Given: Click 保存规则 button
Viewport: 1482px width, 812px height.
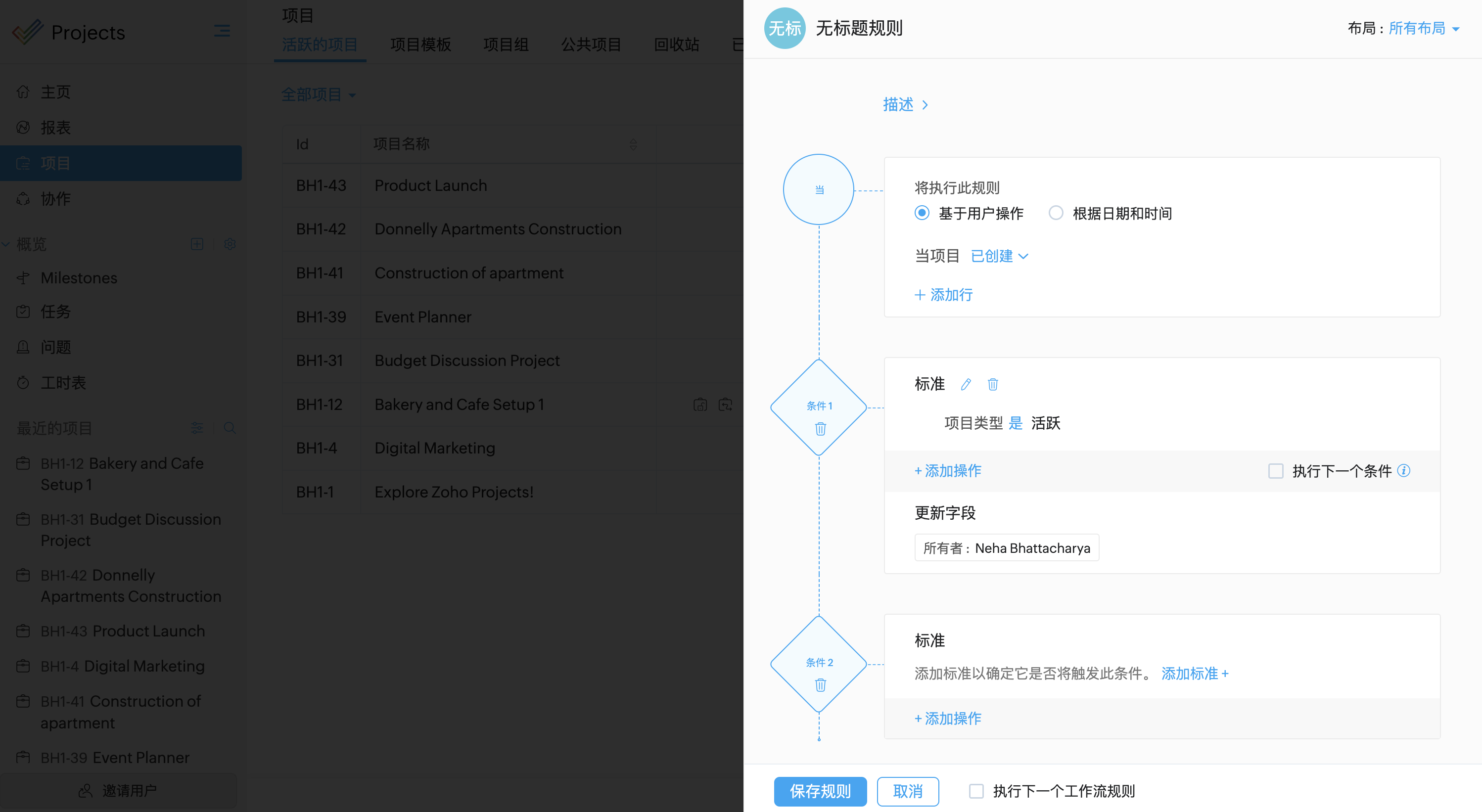Looking at the screenshot, I should point(820,791).
